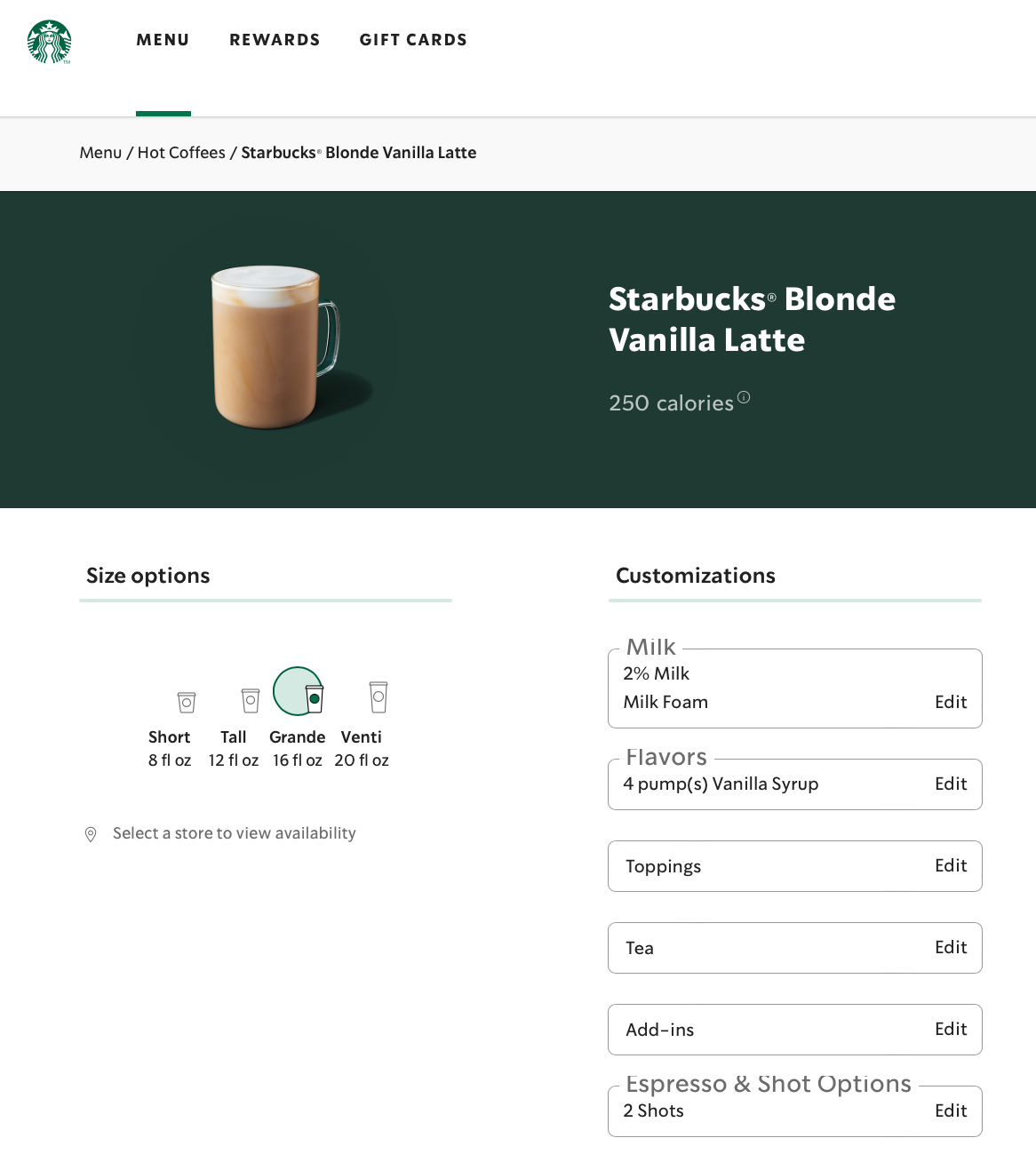This screenshot has height=1162, width=1036.
Task: Open the REWARDS navigation item
Action: click(x=275, y=39)
